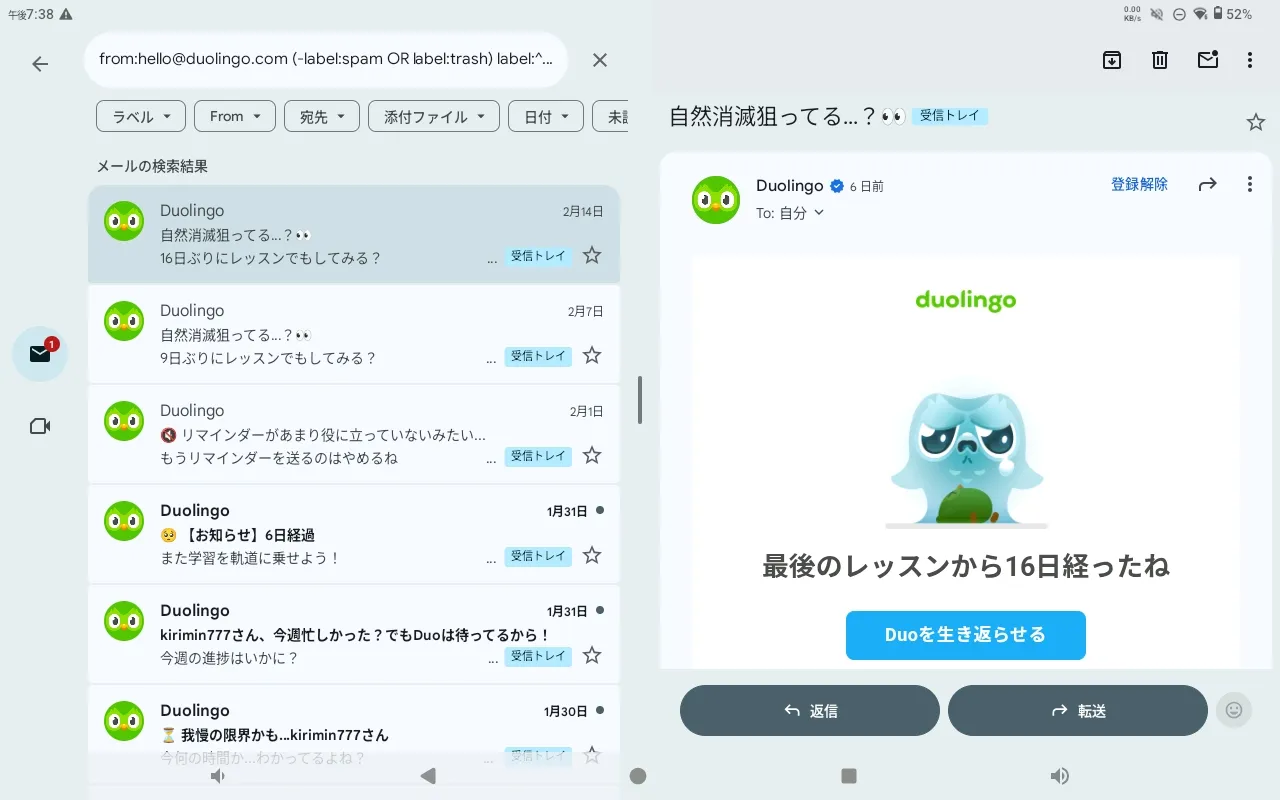This screenshot has height=800, width=1280.
Task: Open the 【お知らせ】6日経過 email
Action: [x=354, y=534]
